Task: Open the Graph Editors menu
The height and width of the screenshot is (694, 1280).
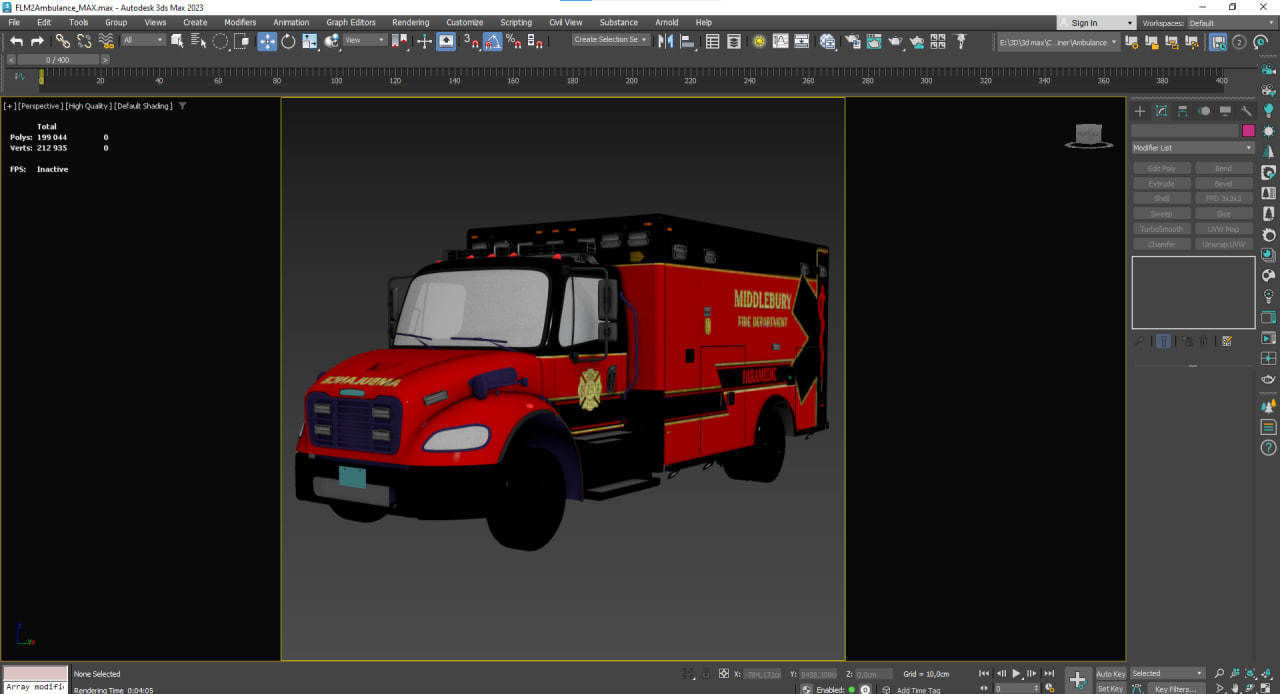Action: (351, 22)
